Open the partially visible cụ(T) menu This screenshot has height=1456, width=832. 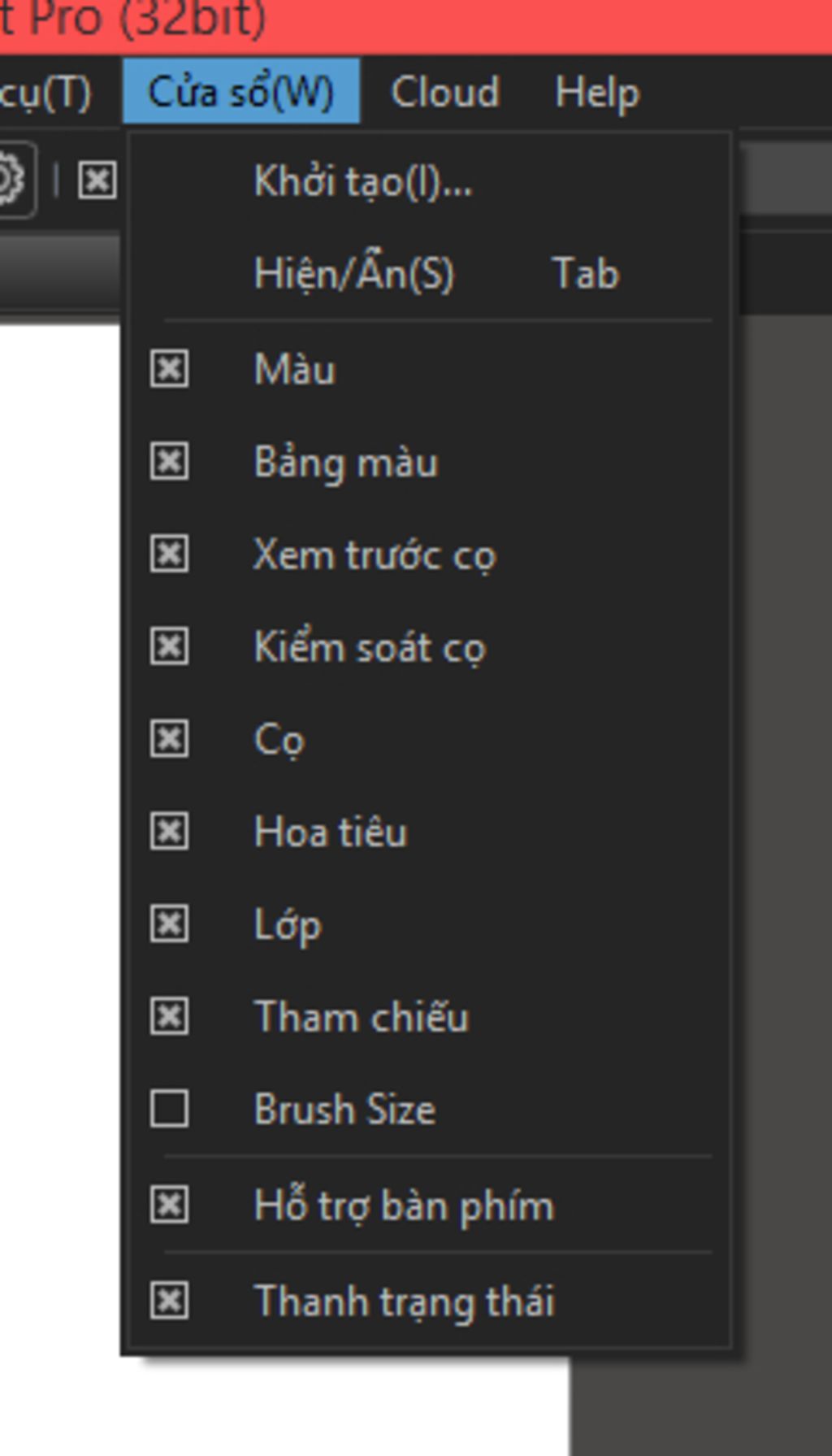(x=45, y=92)
